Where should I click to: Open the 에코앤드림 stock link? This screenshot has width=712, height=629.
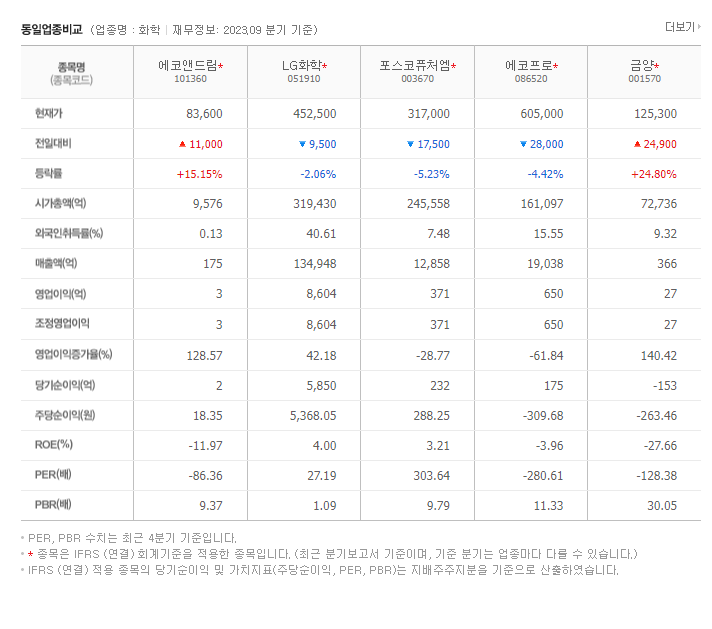click(188, 66)
